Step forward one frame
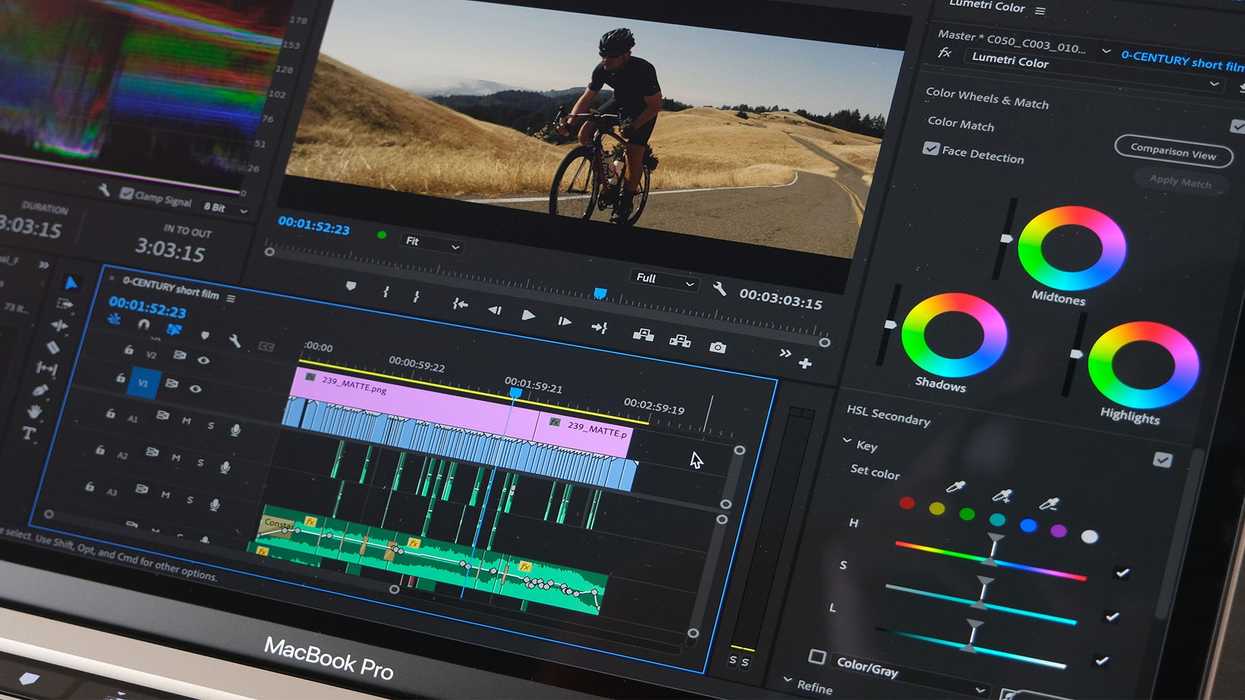This screenshot has height=700, width=1245. coord(564,321)
